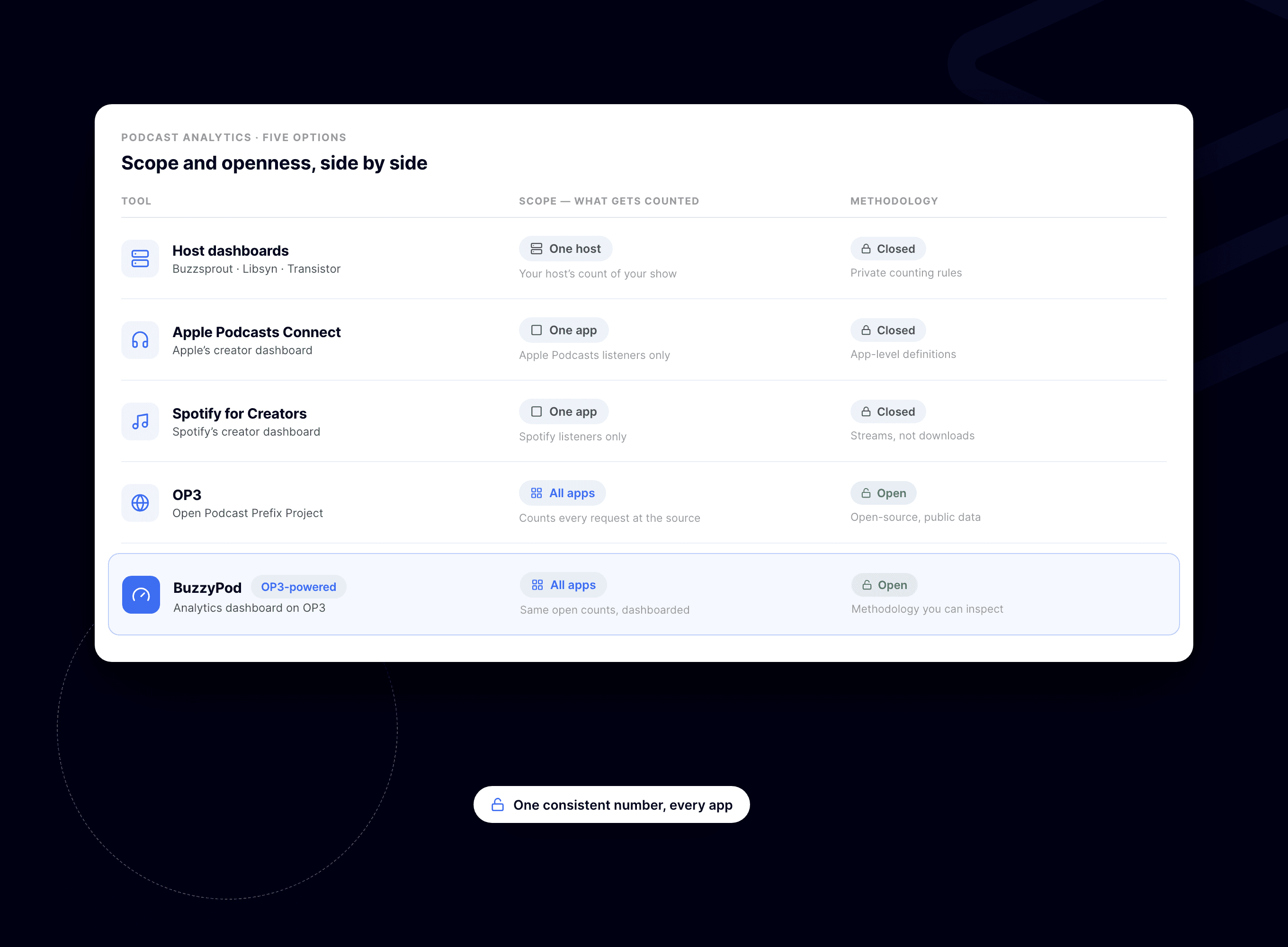Click Same open counts, dashboarded text

point(605,609)
